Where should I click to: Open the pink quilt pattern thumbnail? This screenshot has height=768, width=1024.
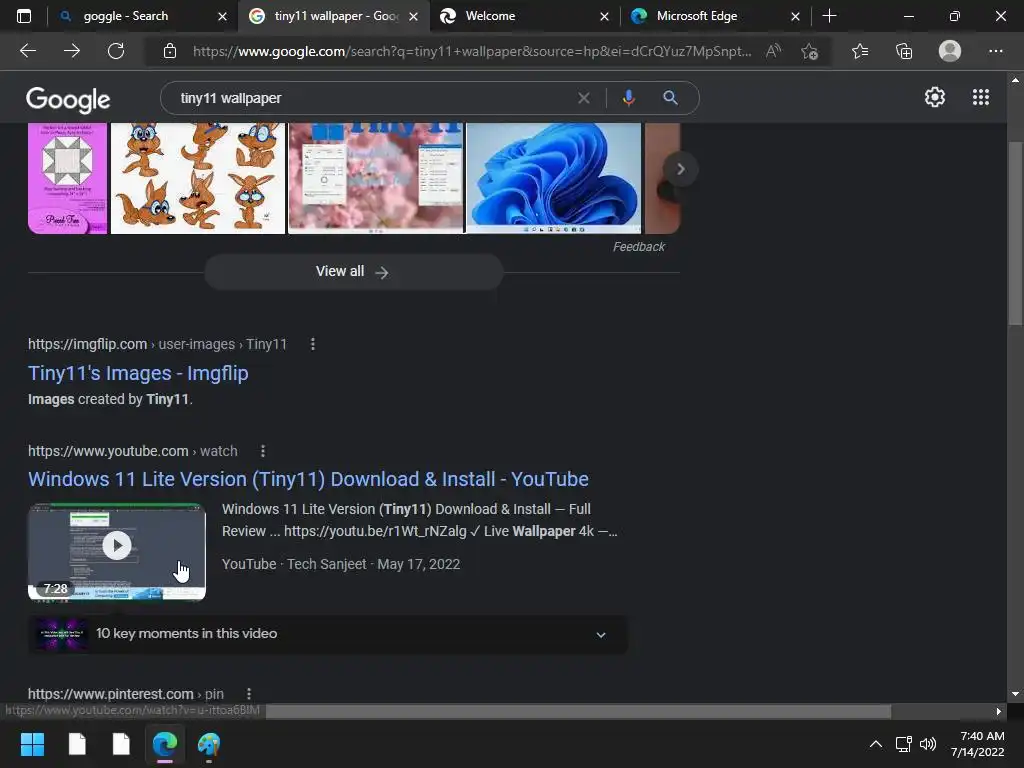pyautogui.click(x=67, y=178)
